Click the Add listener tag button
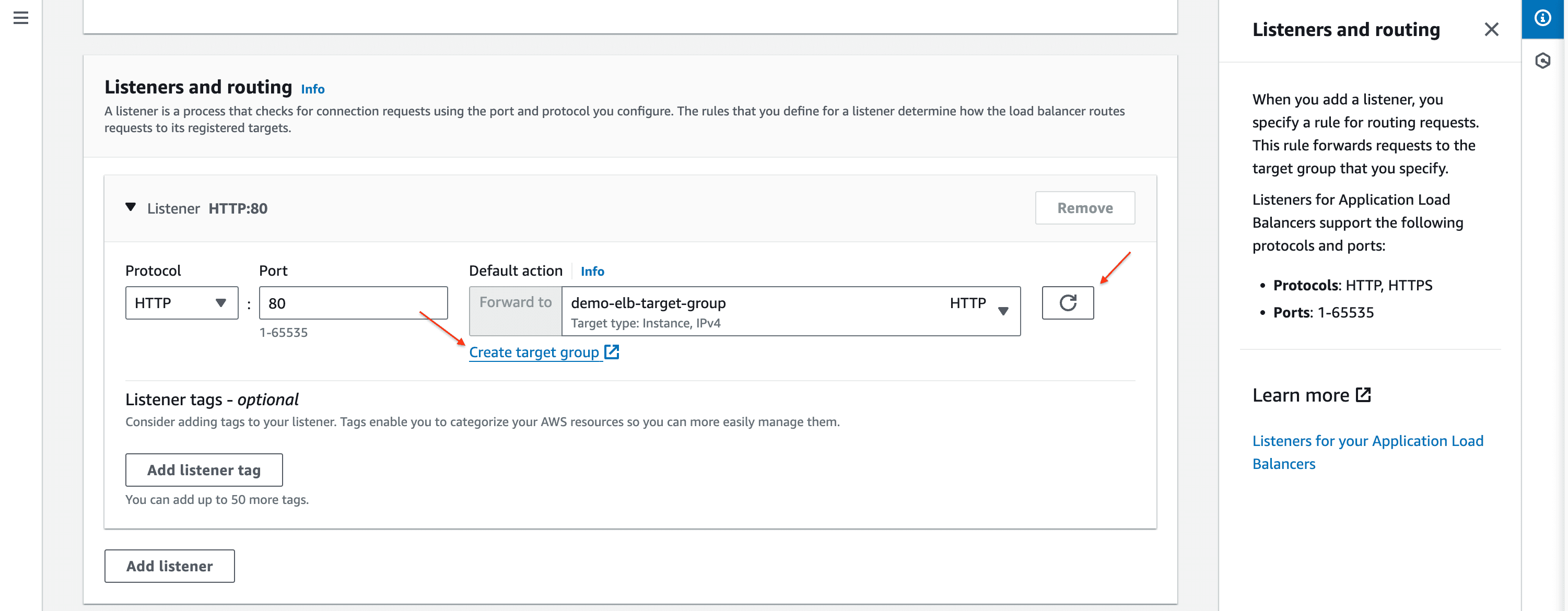Viewport: 1568px width, 611px height. pos(204,470)
